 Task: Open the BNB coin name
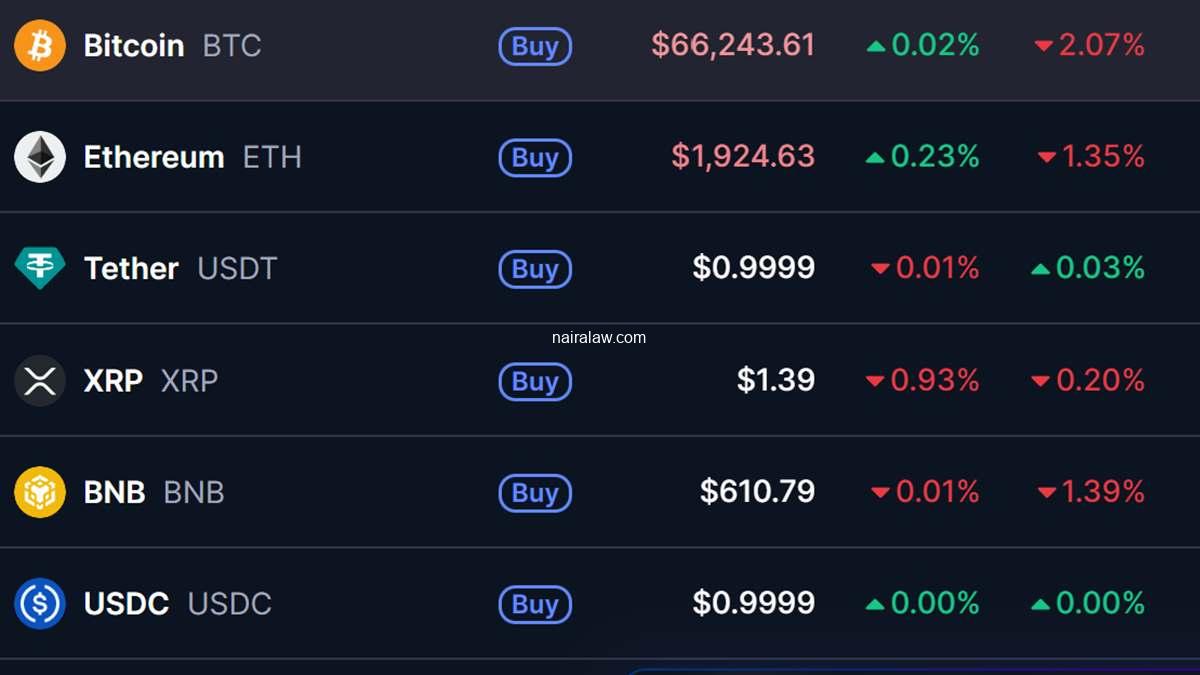(115, 492)
